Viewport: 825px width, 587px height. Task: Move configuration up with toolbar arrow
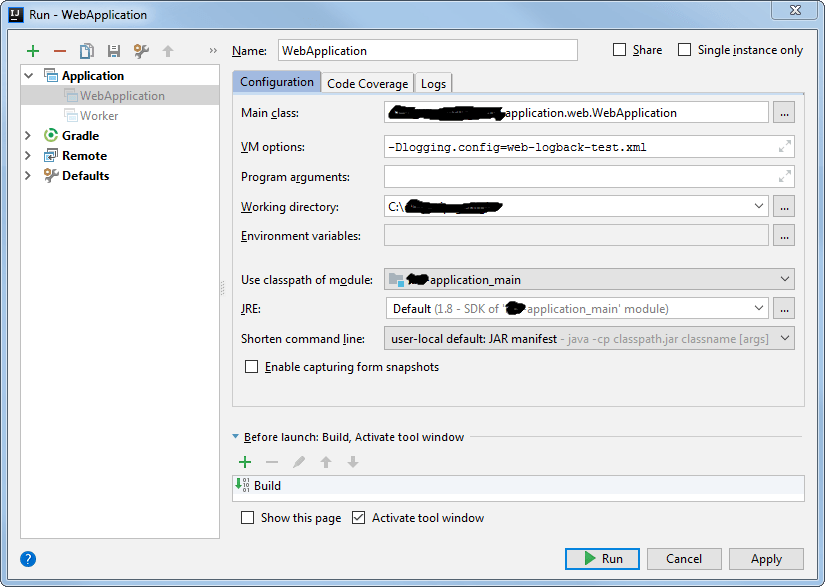pyautogui.click(x=168, y=51)
